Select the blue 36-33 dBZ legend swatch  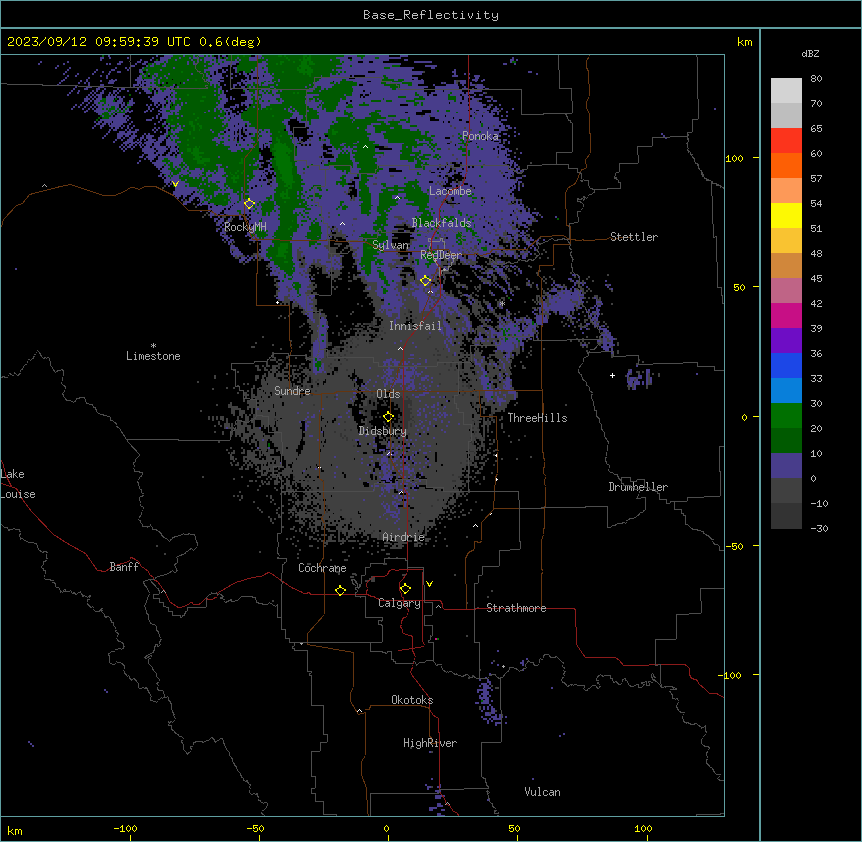[x=786, y=365]
